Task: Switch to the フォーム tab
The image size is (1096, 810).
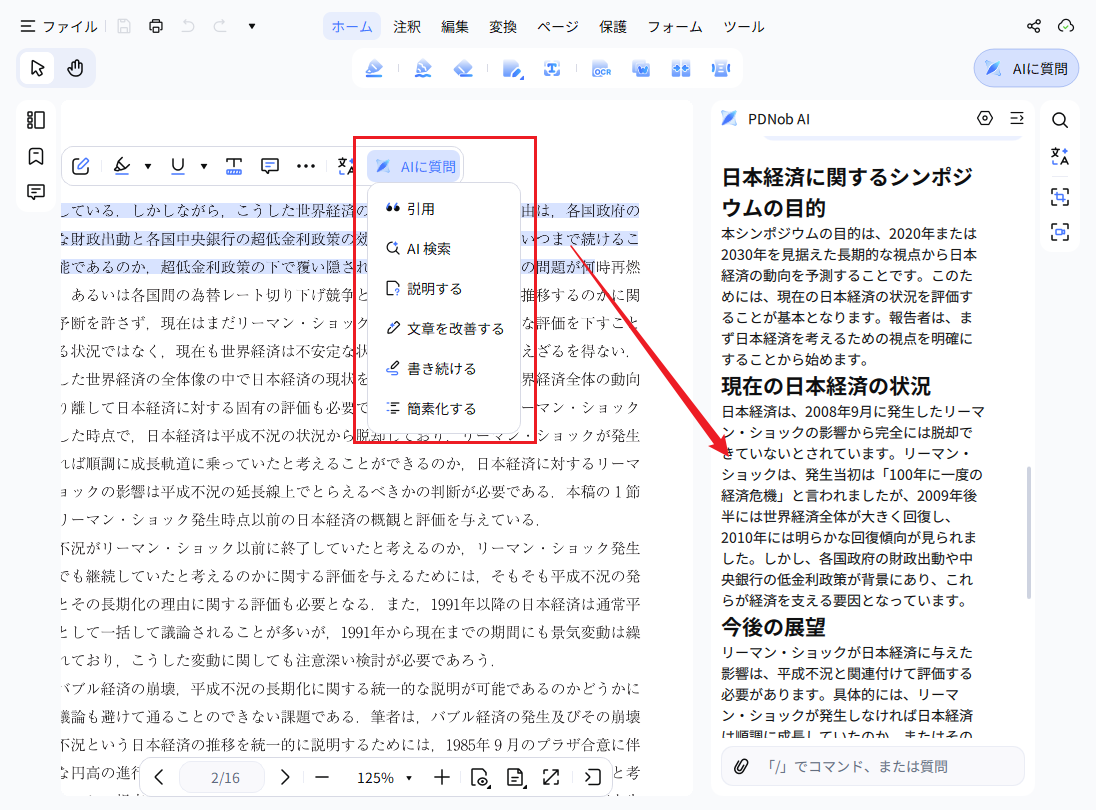Action: [x=675, y=27]
